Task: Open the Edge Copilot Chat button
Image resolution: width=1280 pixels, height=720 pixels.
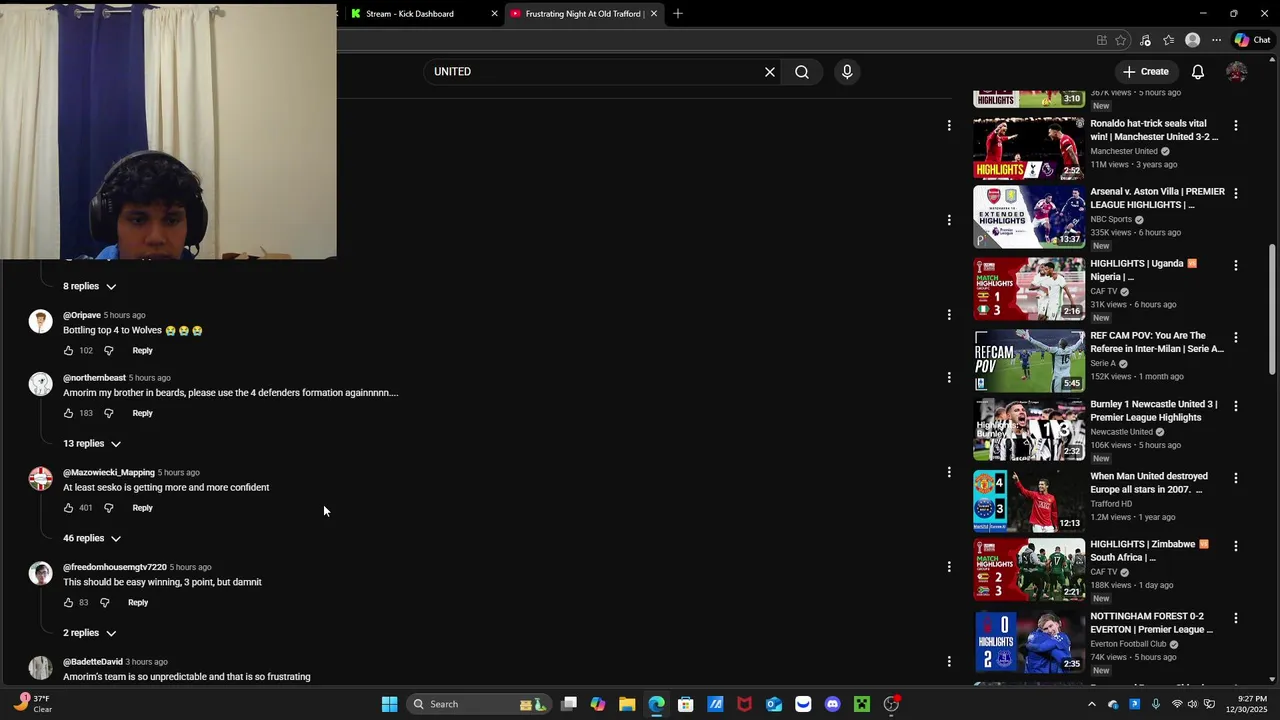Action: (x=1252, y=40)
